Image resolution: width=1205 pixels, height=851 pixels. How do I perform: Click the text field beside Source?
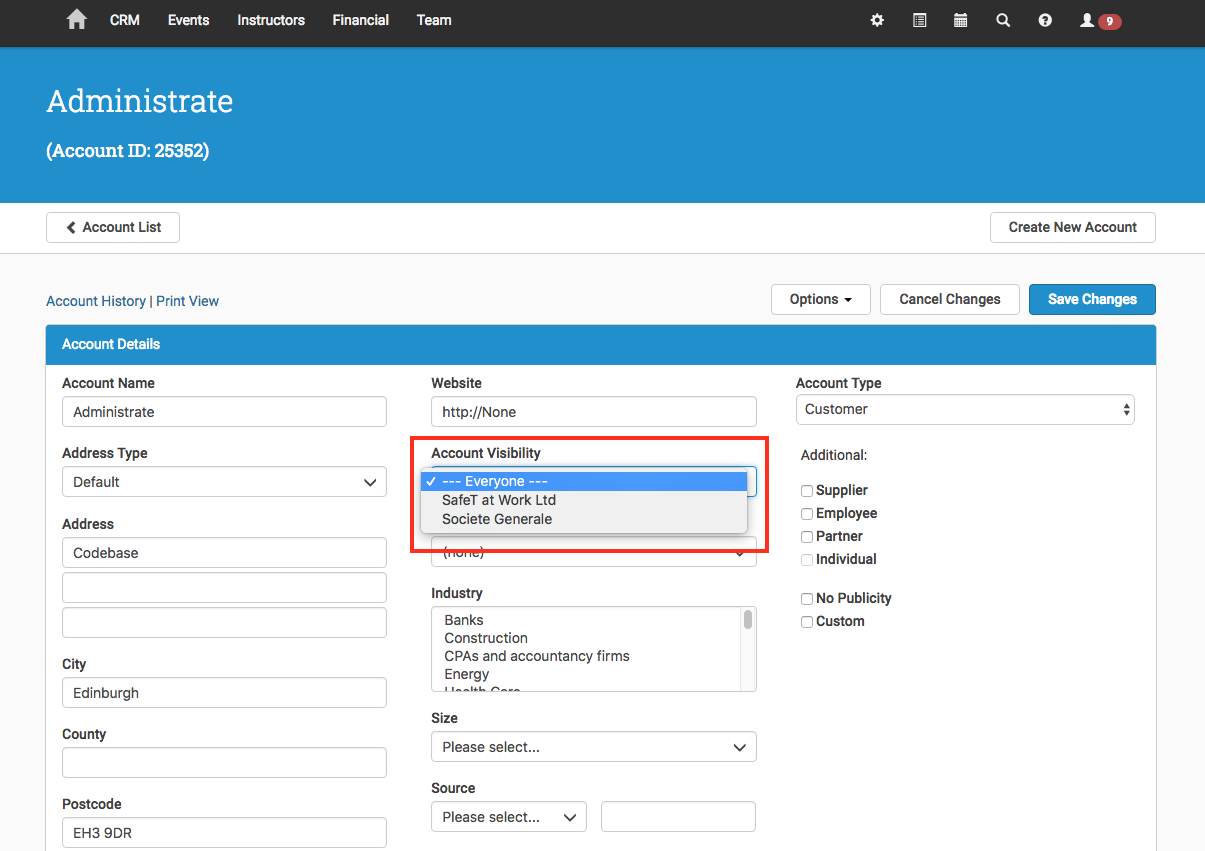point(678,817)
